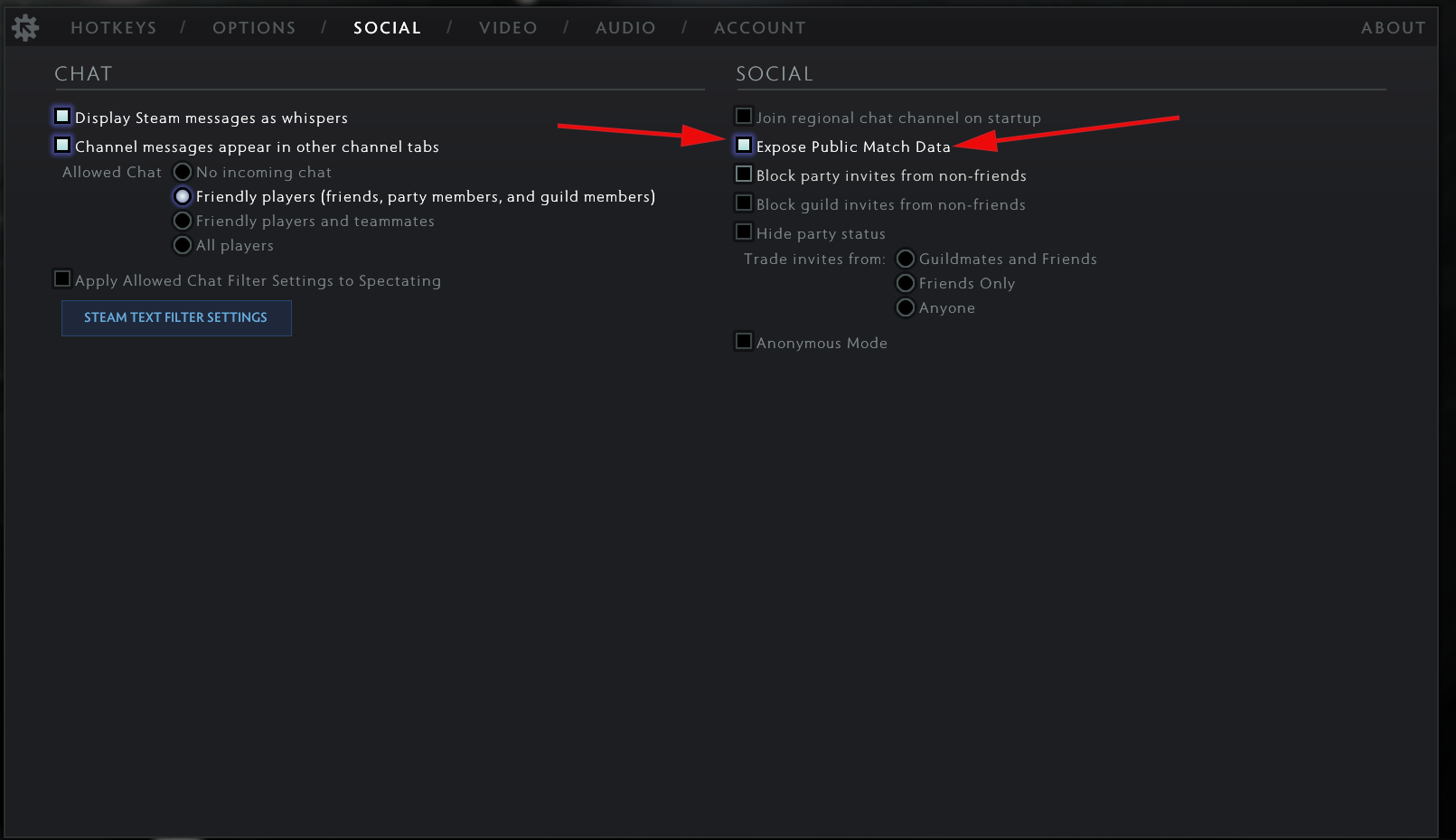This screenshot has width=1456, height=840.
Task: Toggle Display Steam messages as whispers
Action: pyautogui.click(x=62, y=117)
